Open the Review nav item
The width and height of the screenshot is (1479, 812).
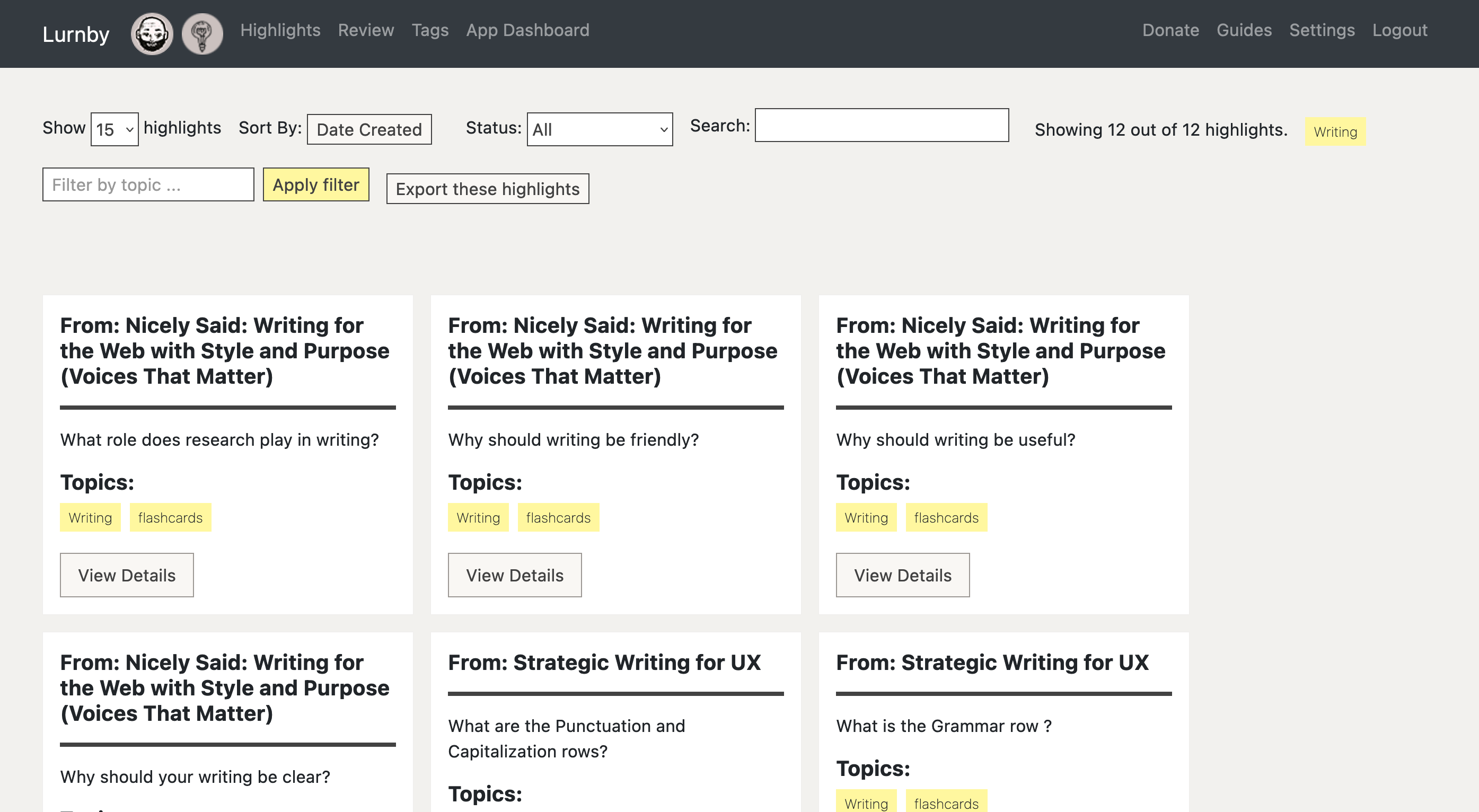tap(366, 30)
